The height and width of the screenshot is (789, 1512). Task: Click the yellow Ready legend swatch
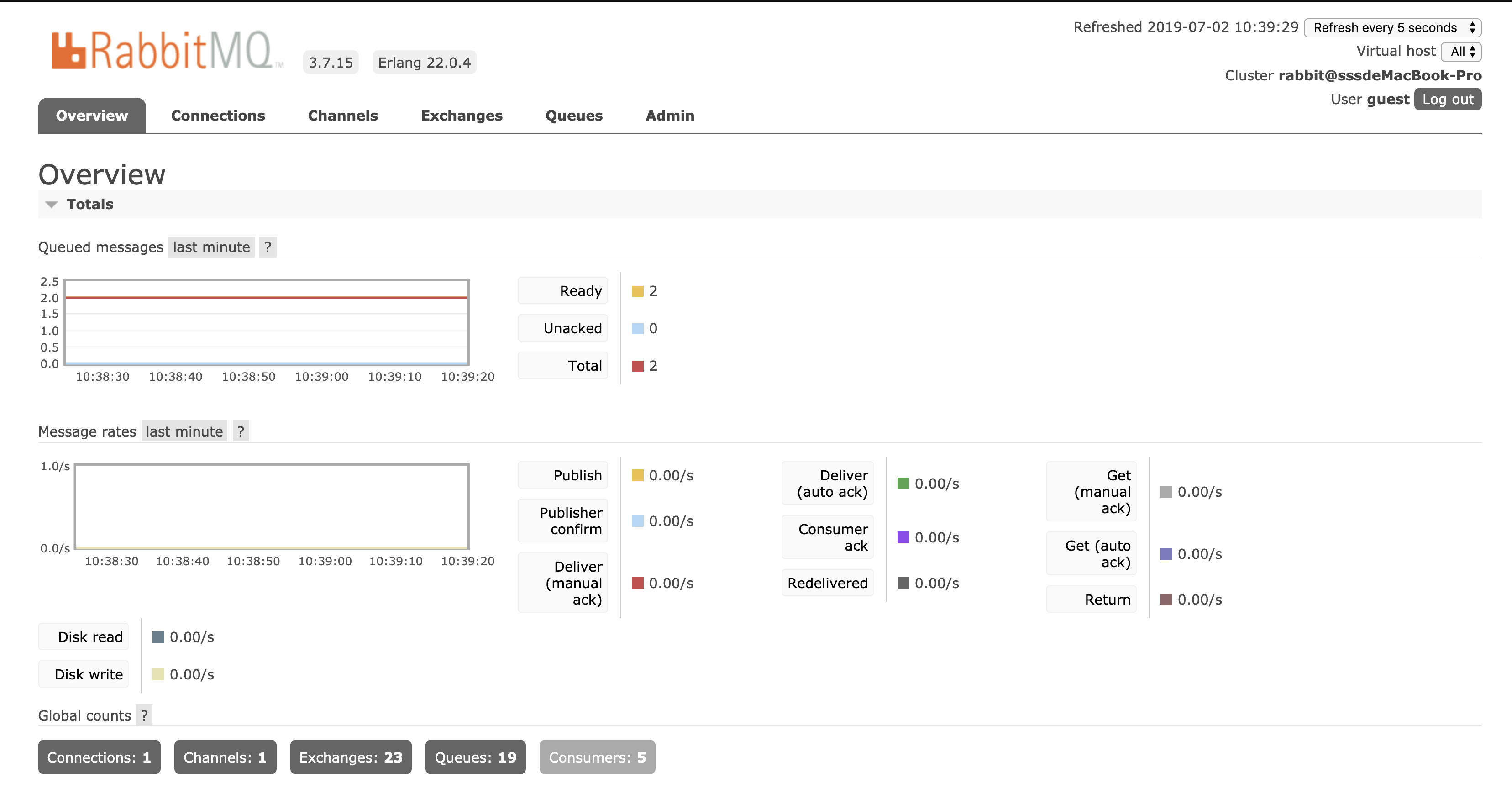tap(637, 291)
